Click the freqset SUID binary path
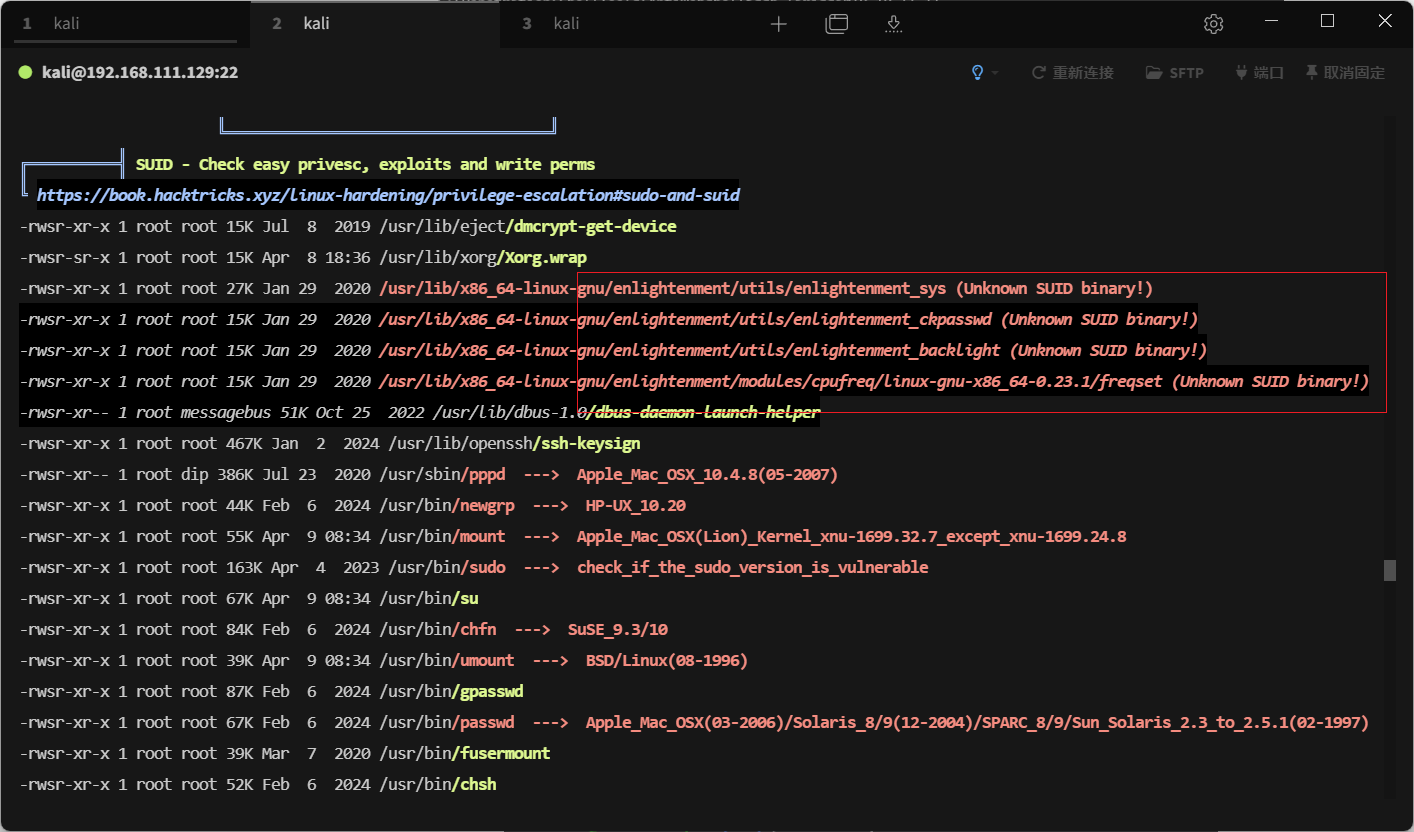 click(771, 382)
